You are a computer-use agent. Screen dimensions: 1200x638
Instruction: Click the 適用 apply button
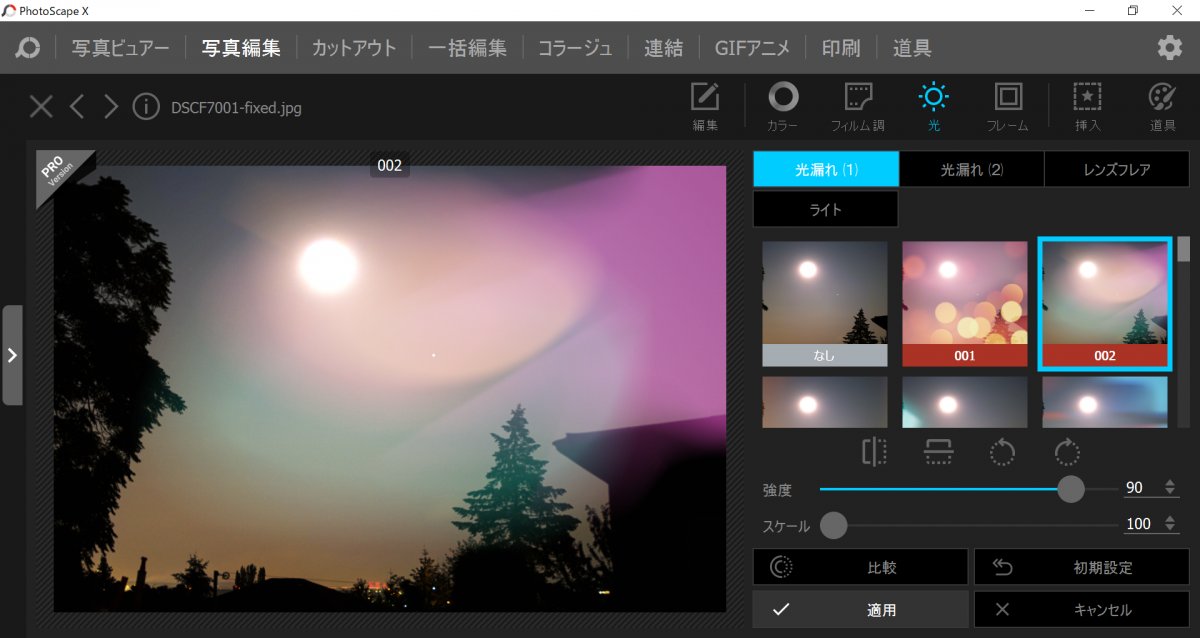pyautogui.click(x=860, y=609)
